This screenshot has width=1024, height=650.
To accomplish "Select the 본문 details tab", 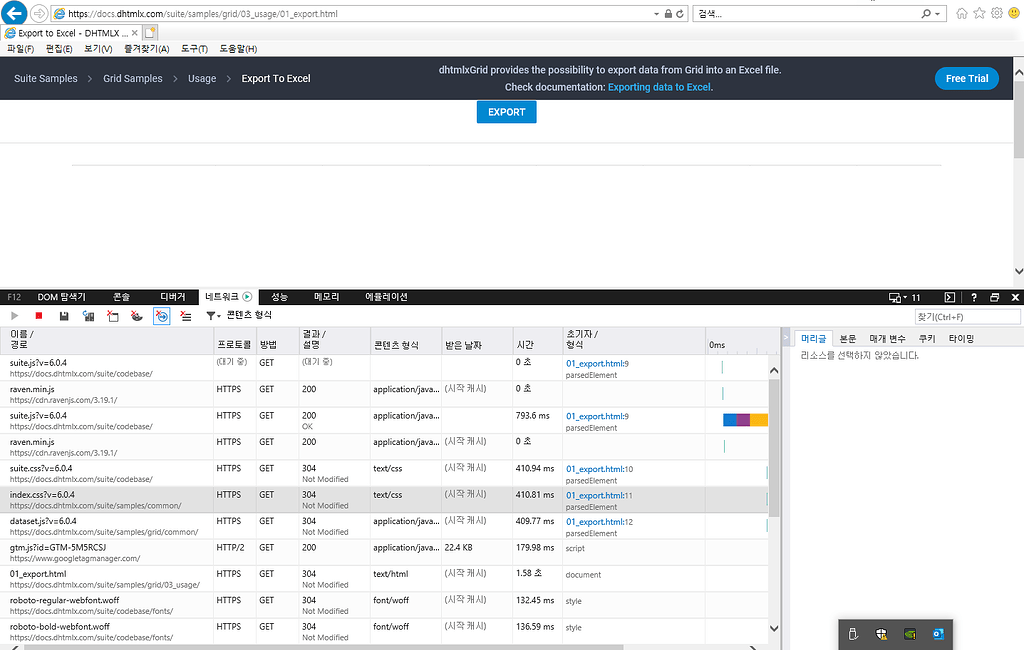I will point(848,338).
